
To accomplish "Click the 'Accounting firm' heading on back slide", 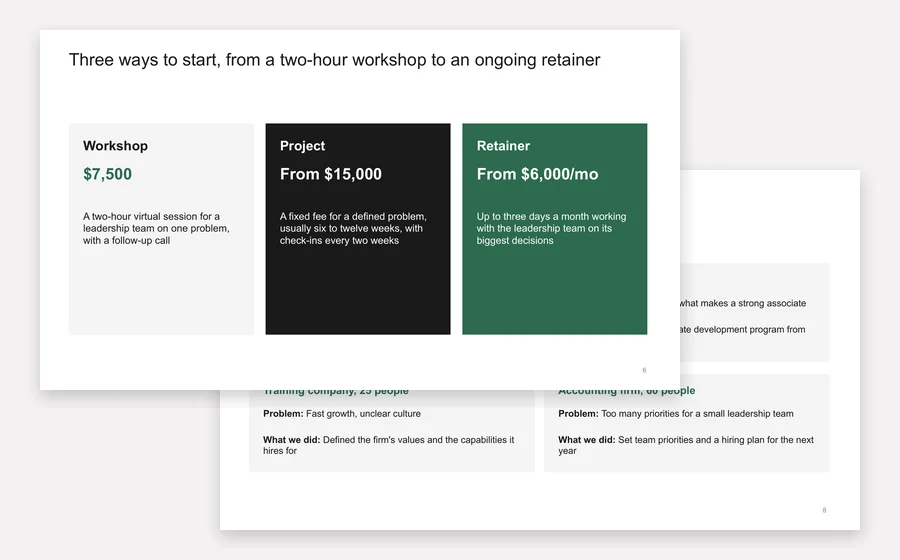I will click(x=626, y=391).
